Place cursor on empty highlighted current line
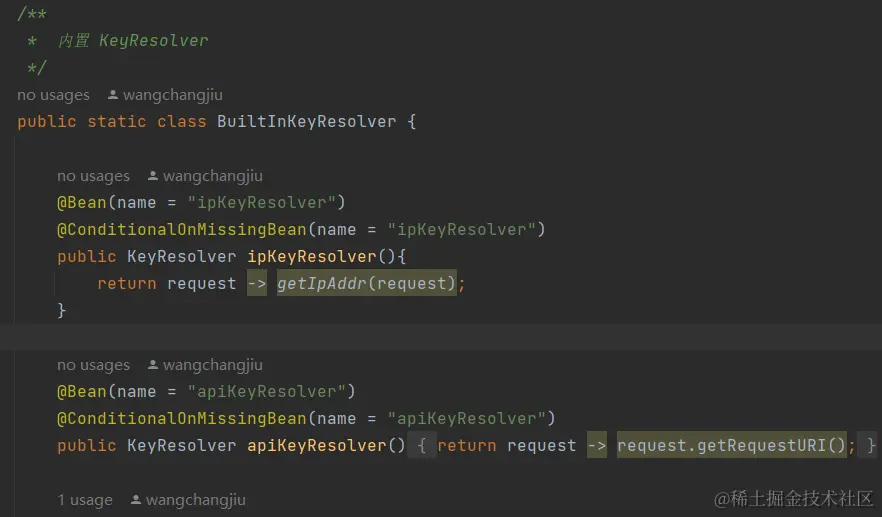The height and width of the screenshot is (517, 882). coord(441,337)
